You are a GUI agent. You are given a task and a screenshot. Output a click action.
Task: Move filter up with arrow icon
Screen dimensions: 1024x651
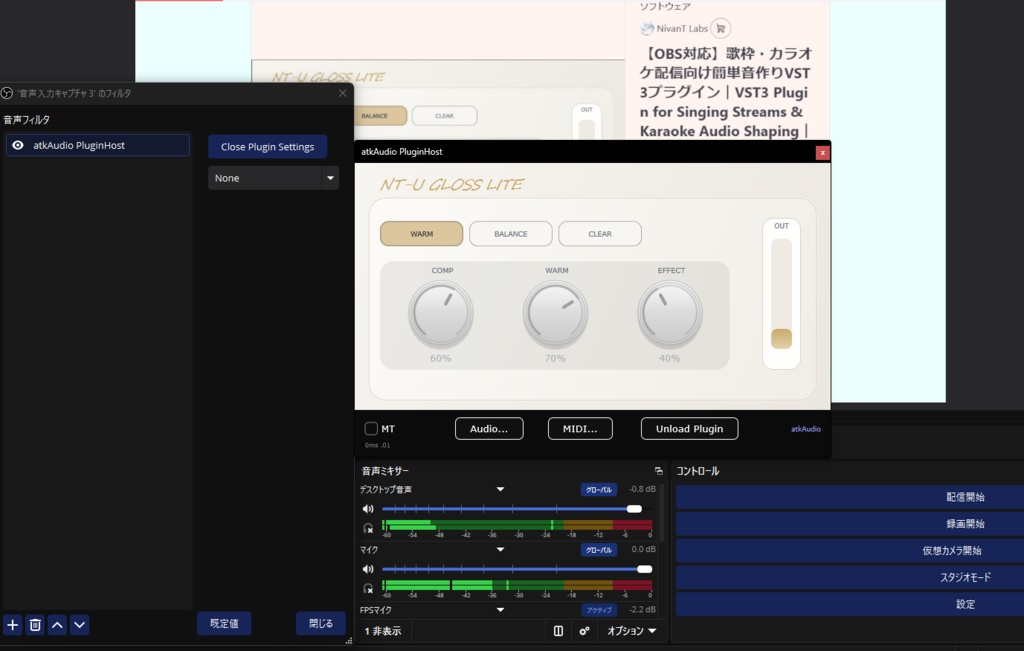click(x=57, y=625)
